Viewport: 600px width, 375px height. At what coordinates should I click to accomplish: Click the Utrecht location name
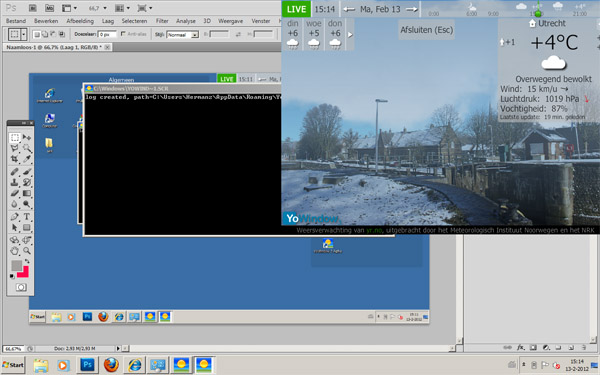pyautogui.click(x=551, y=23)
